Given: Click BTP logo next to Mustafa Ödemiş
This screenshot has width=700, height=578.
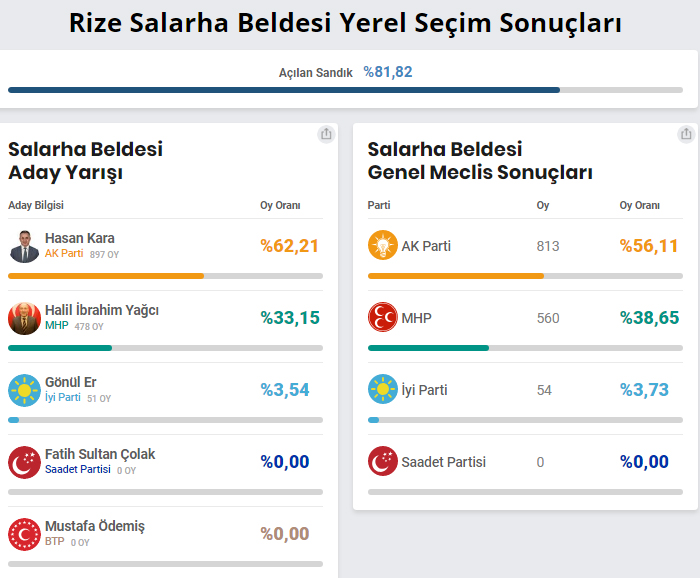Looking at the screenshot, I should tap(24, 534).
